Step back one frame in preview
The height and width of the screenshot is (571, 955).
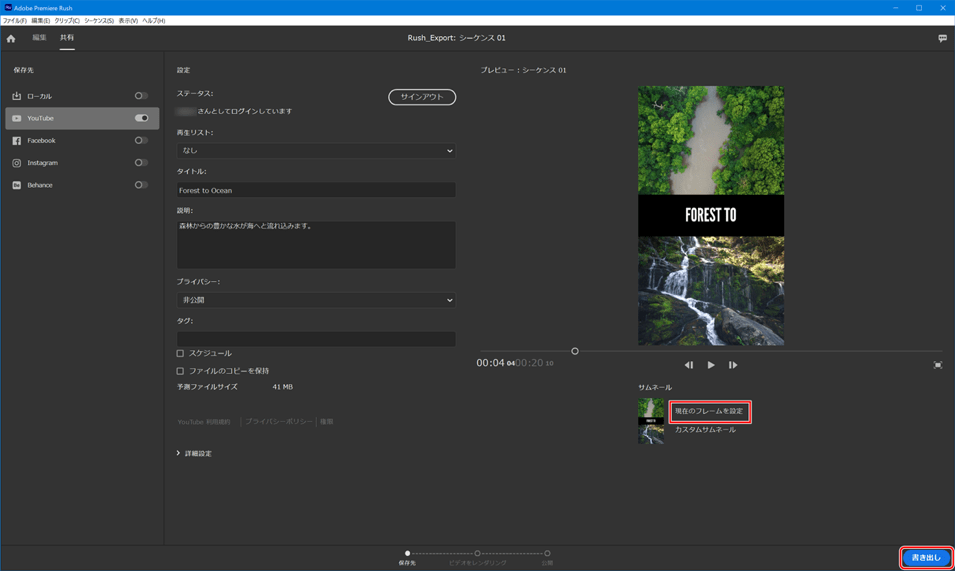tap(688, 365)
